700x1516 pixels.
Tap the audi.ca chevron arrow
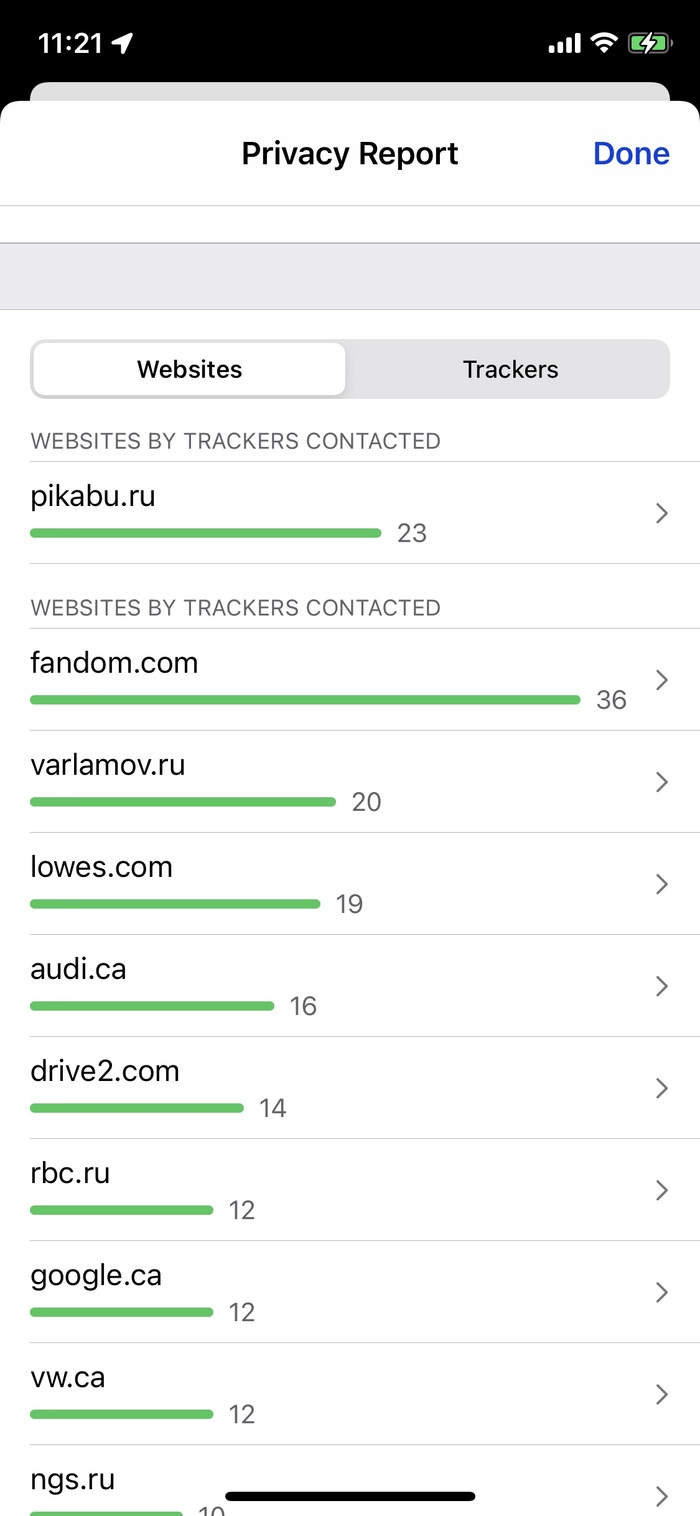tap(661, 986)
